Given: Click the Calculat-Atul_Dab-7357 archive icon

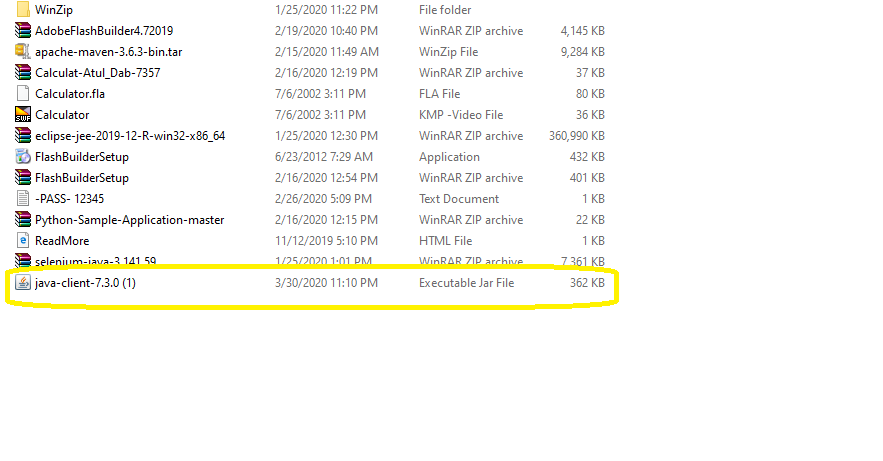Looking at the screenshot, I should (23, 73).
